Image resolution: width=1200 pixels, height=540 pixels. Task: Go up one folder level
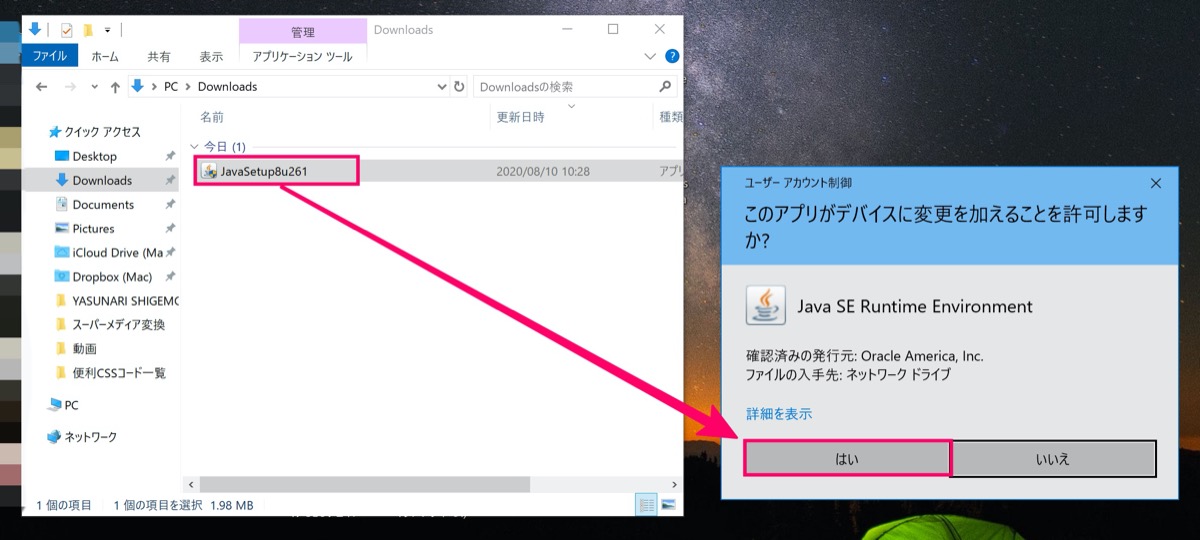[115, 87]
